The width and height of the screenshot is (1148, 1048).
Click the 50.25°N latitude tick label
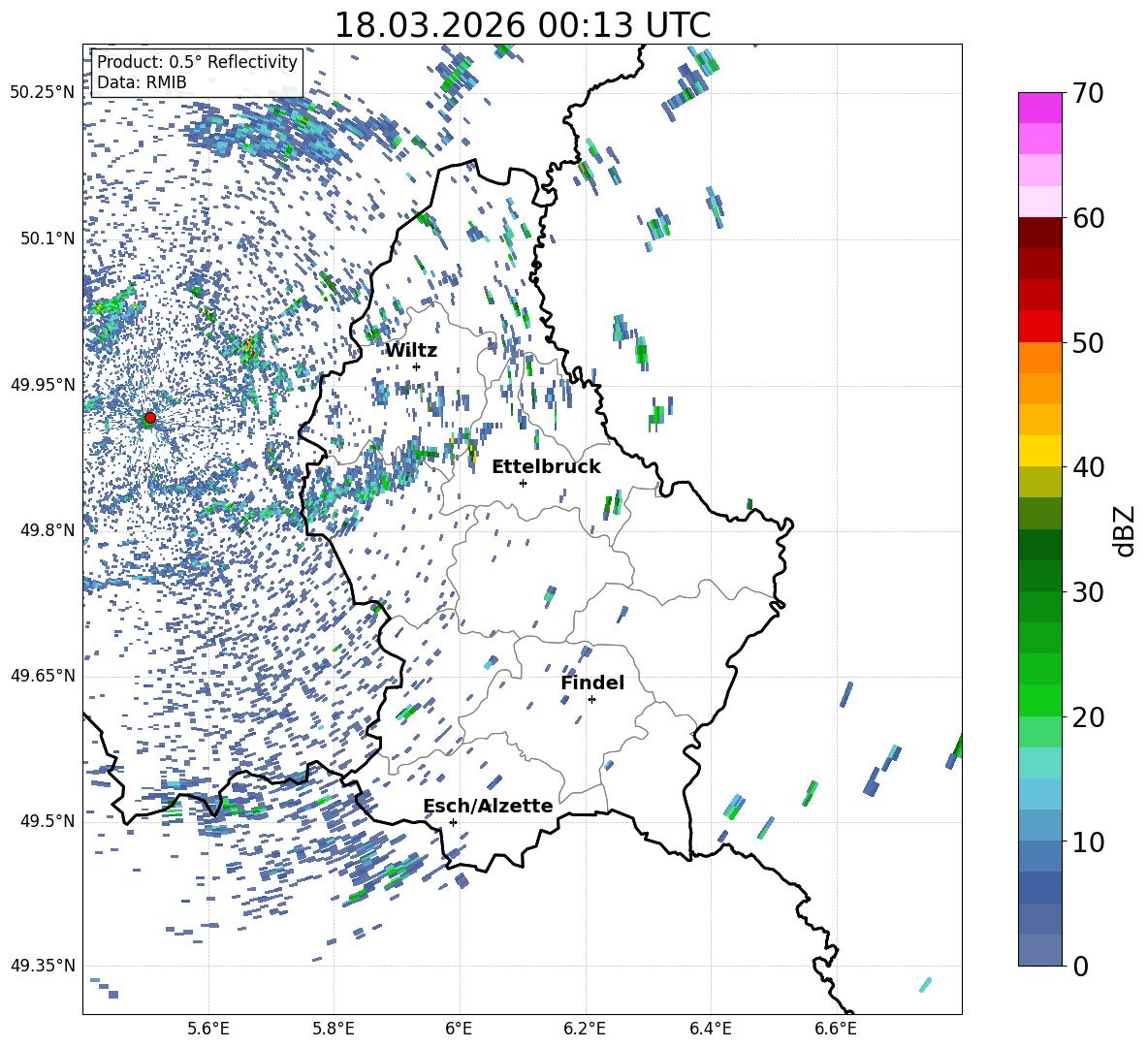pos(43,93)
